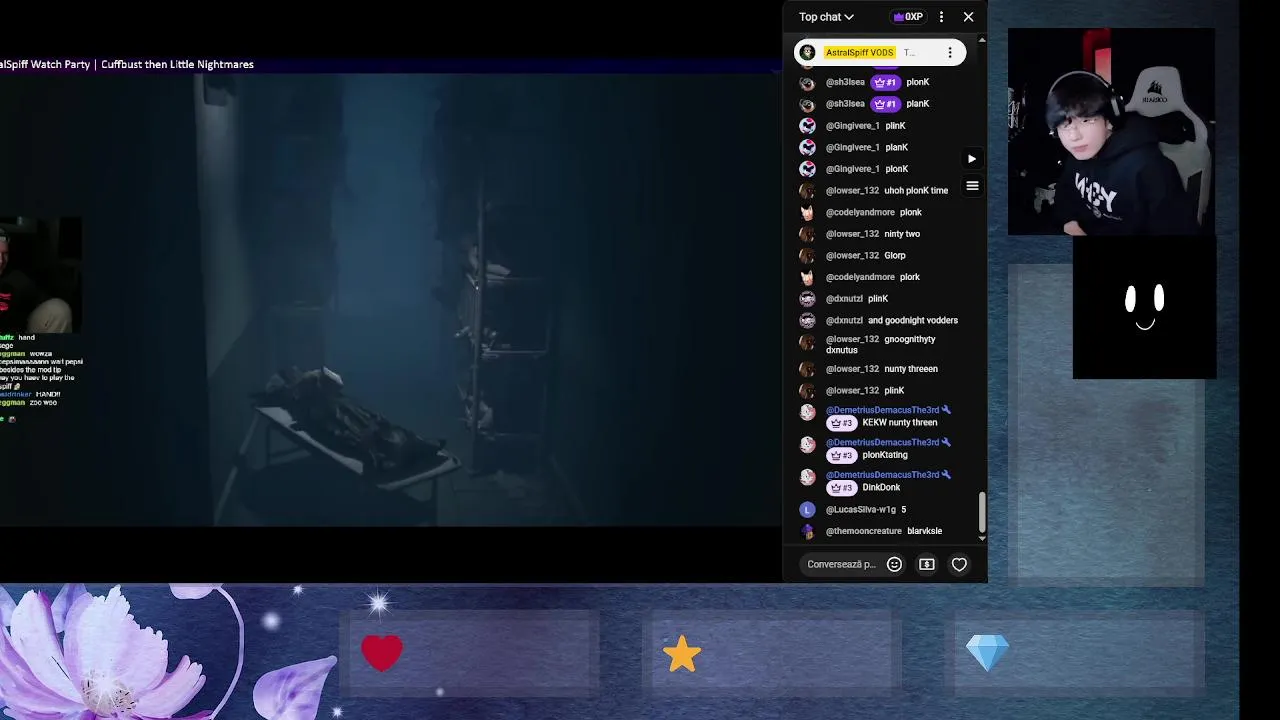This screenshot has width=1280, height=720.
Task: Click @Gingivere_1 avatar on planK message
Action: 807,148
